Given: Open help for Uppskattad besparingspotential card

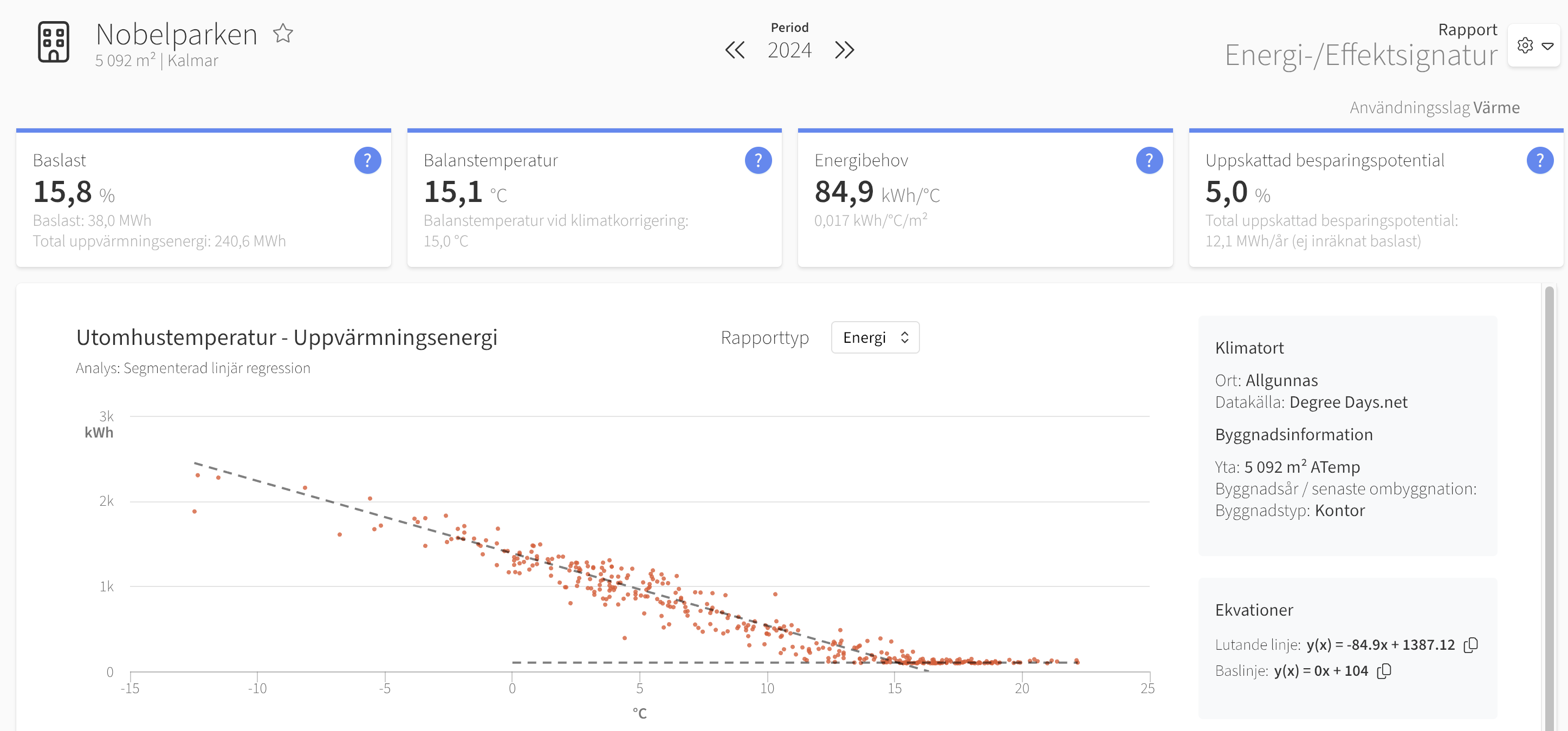Looking at the screenshot, I should coord(1540,161).
